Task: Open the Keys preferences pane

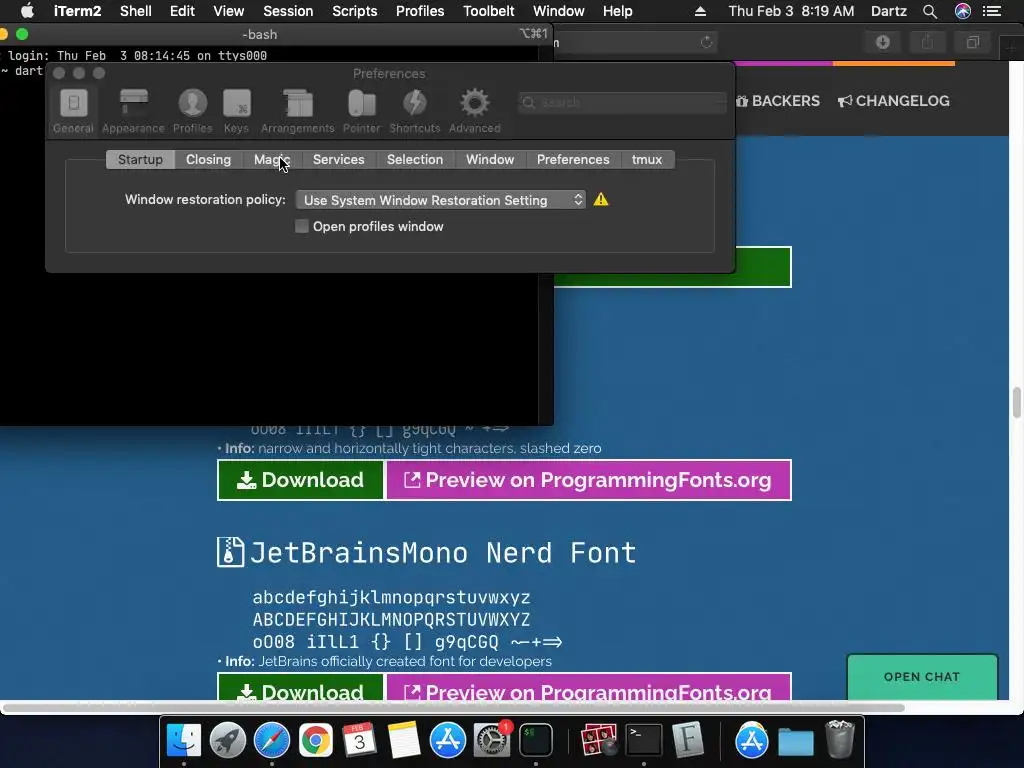Action: 236,111
